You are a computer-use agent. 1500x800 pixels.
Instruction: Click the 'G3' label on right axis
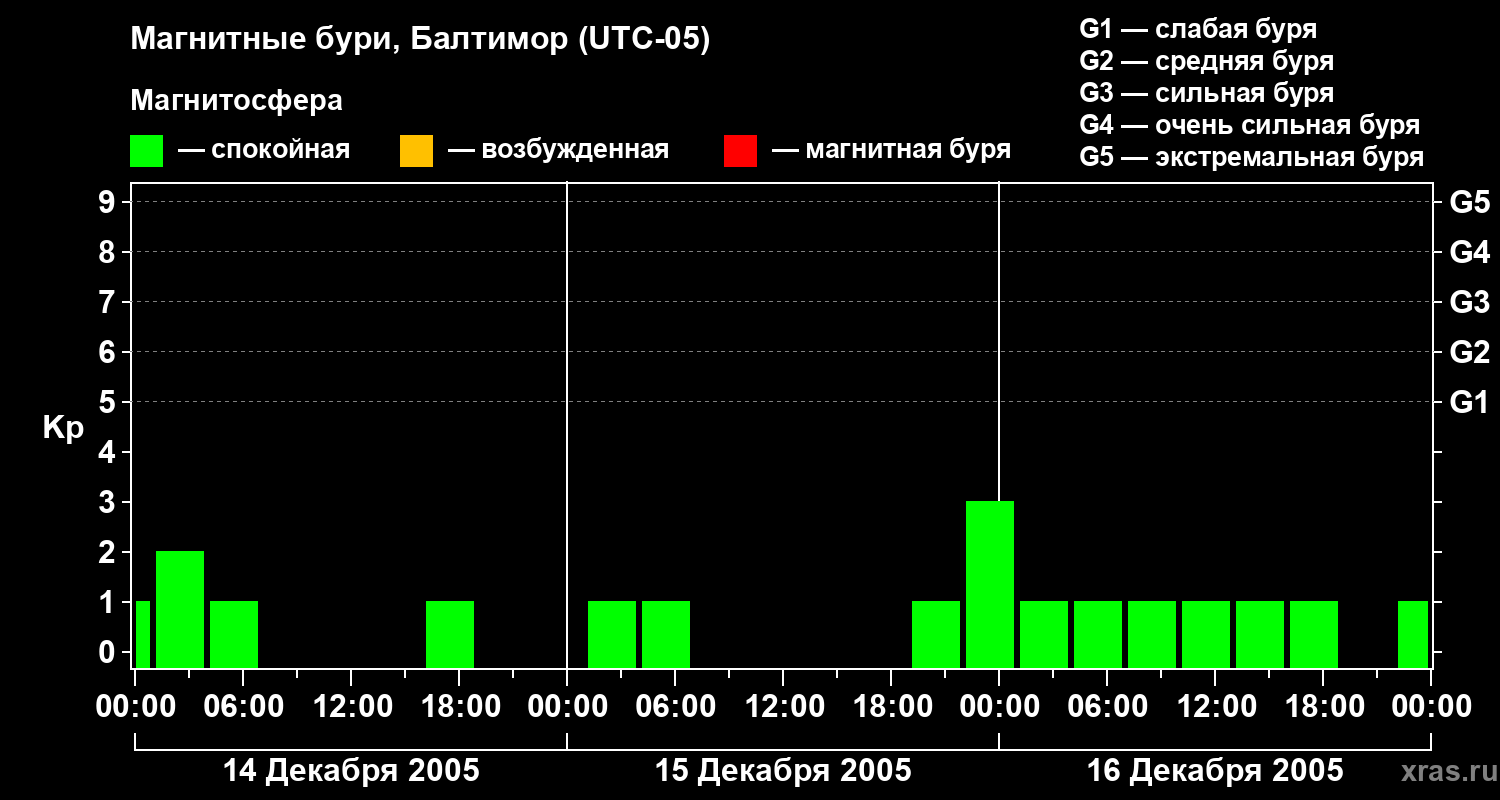pos(1470,302)
